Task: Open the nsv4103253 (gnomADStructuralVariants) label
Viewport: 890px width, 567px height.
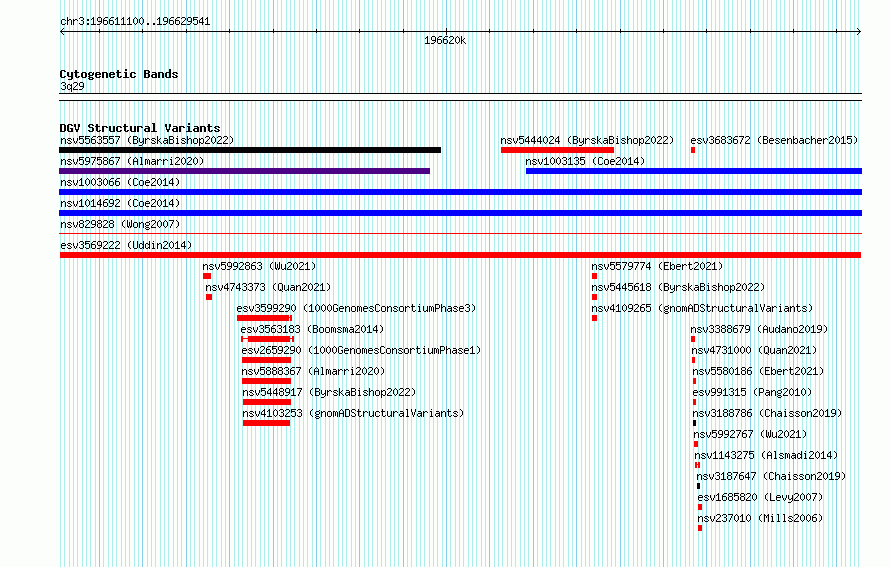Action: point(353,413)
